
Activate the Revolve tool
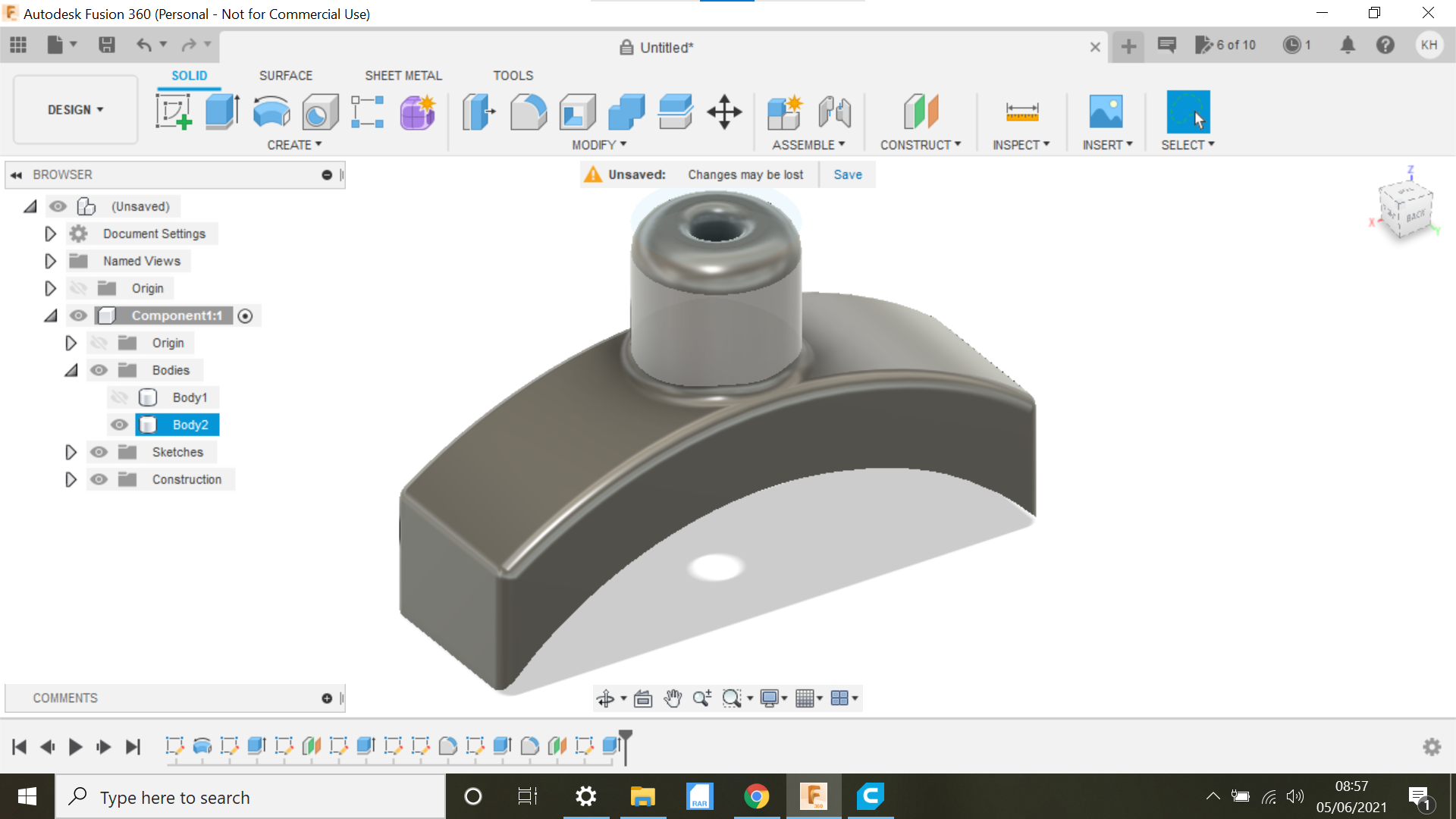(x=271, y=111)
